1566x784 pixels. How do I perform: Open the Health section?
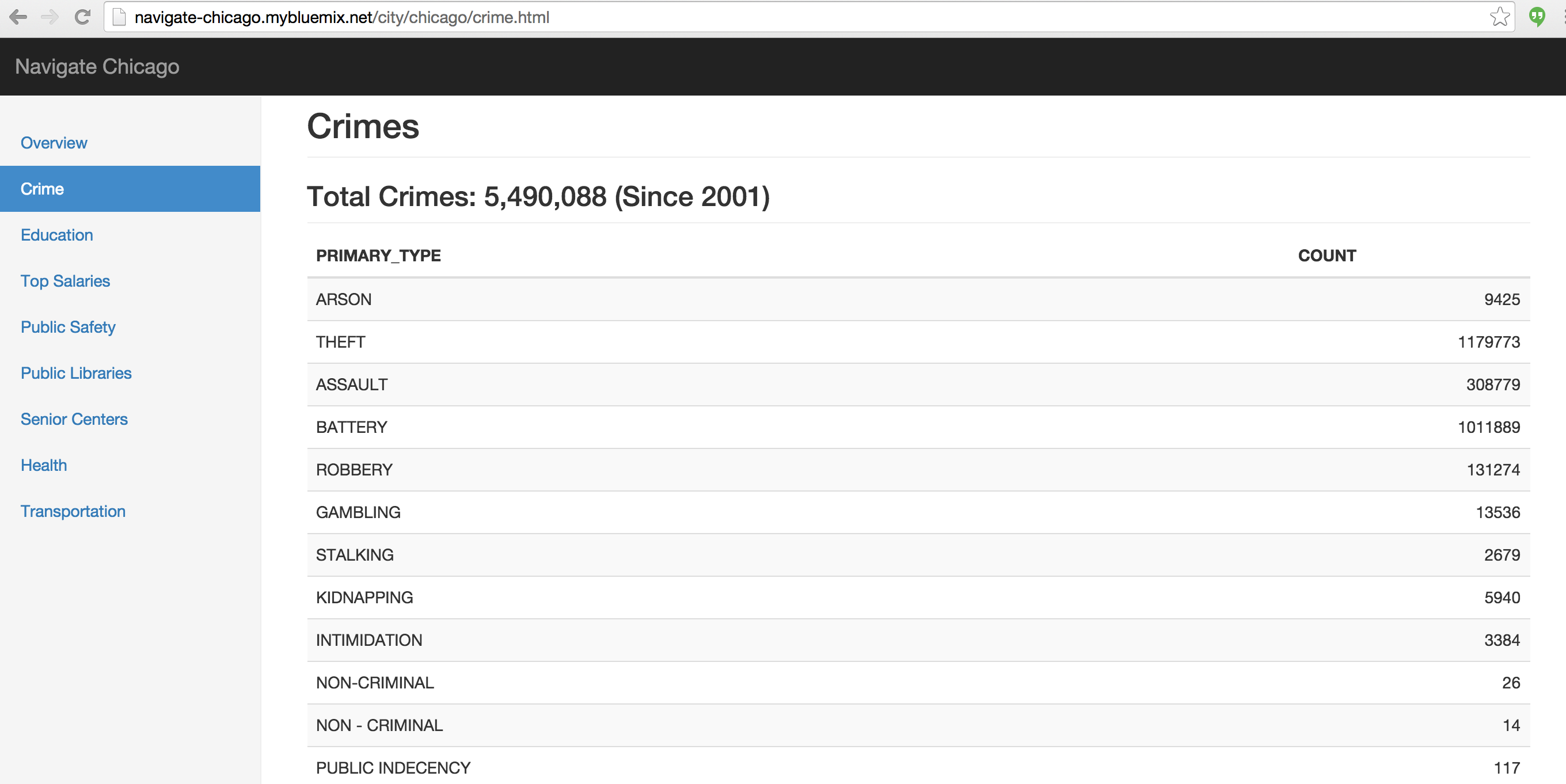point(44,466)
